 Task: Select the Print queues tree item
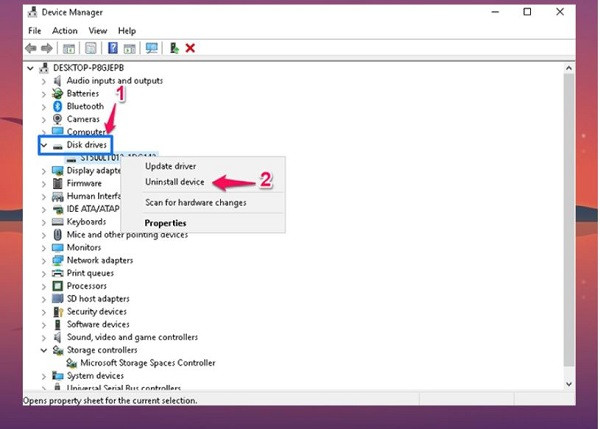pos(90,273)
